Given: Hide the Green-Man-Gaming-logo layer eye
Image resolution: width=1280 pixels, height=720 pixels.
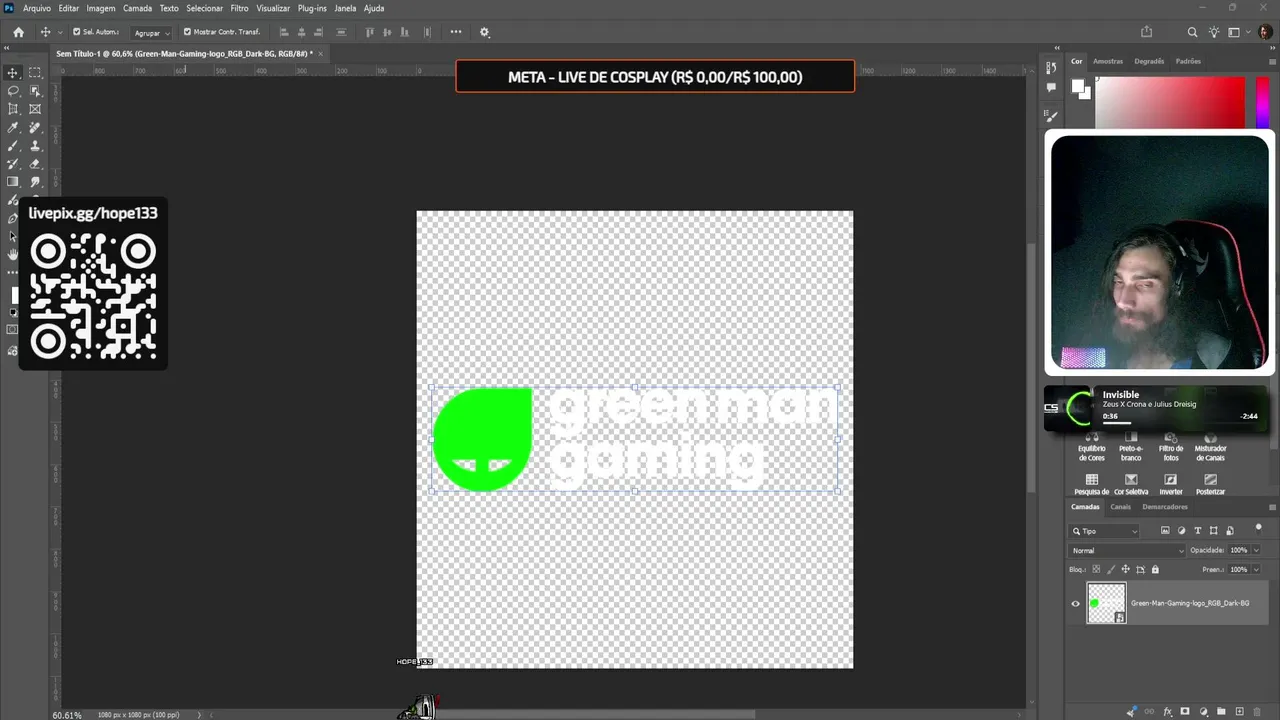Looking at the screenshot, I should point(1076,603).
